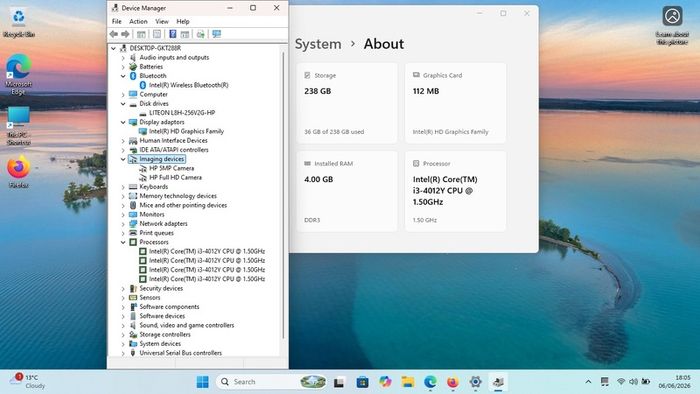The height and width of the screenshot is (394, 700).
Task: Open the weather widget showing 13°C Cloudy
Action: tap(28, 381)
